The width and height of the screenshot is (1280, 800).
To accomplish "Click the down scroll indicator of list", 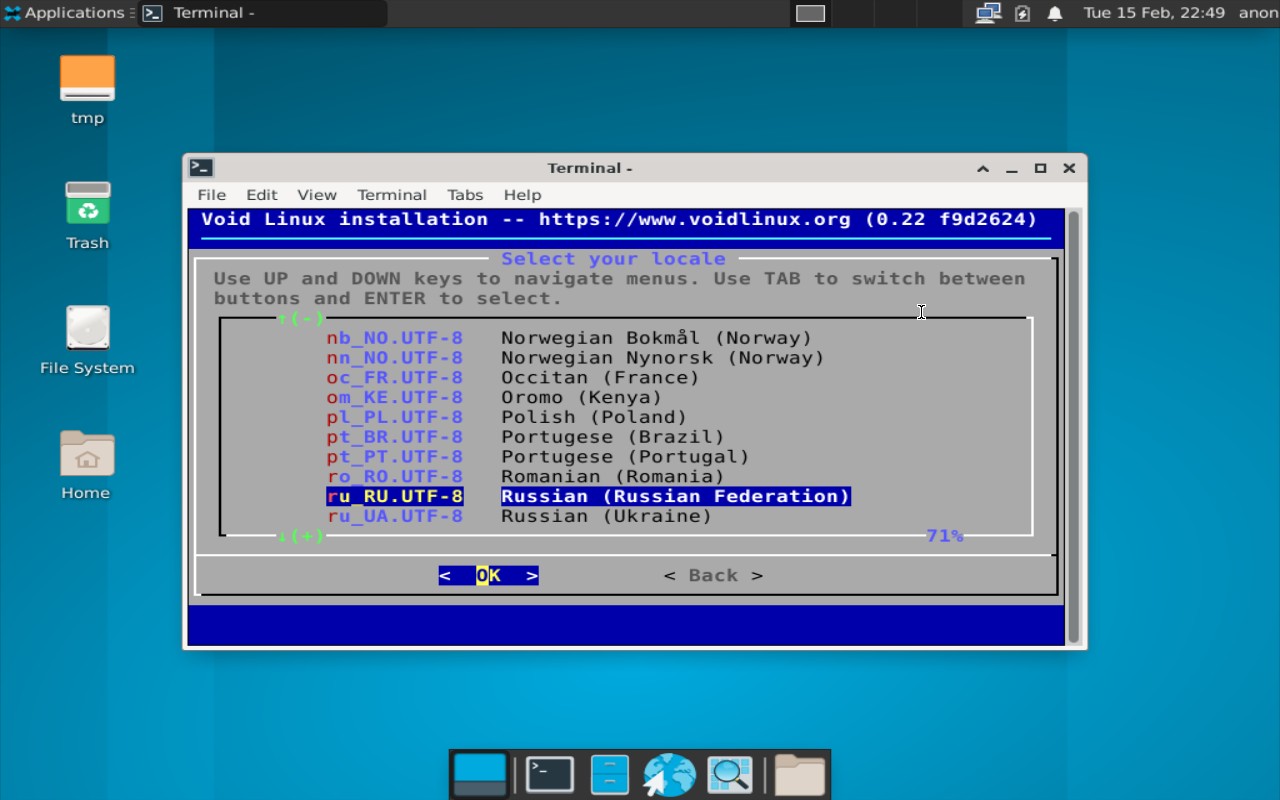I will pos(301,536).
